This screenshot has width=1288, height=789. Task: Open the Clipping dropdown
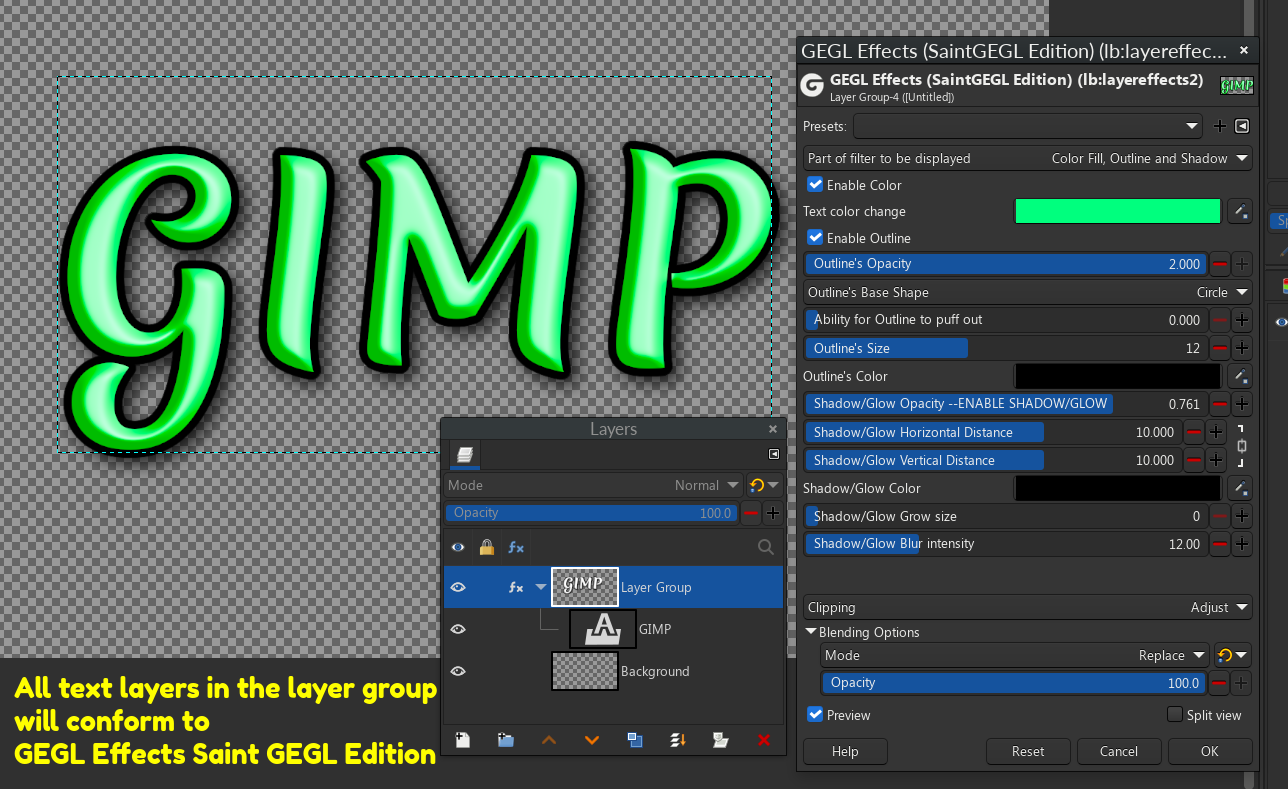1028,607
